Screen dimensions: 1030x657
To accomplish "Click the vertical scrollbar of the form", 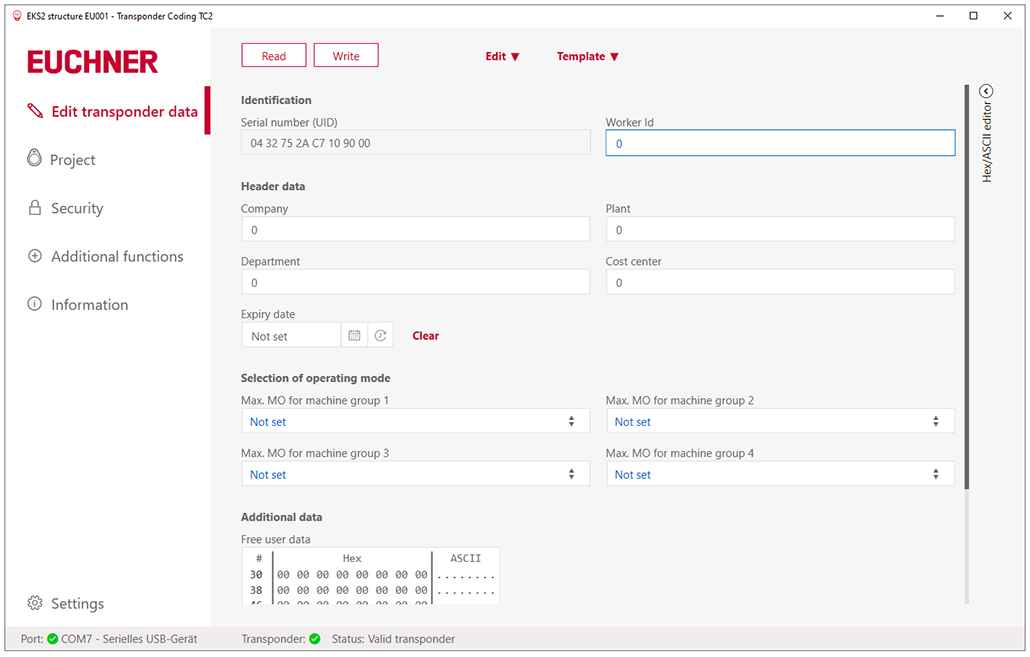I will (x=967, y=300).
